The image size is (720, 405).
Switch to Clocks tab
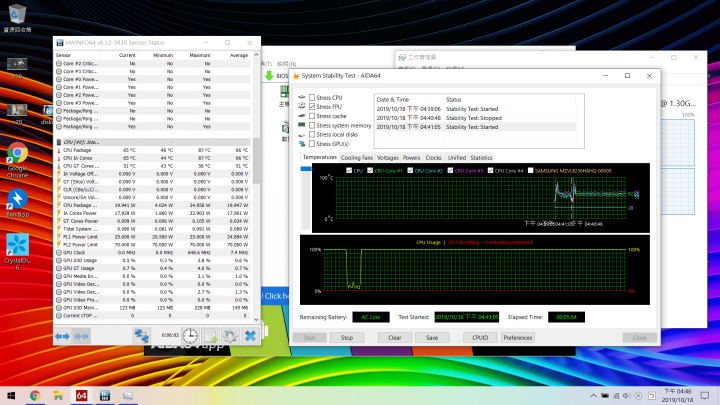point(433,158)
